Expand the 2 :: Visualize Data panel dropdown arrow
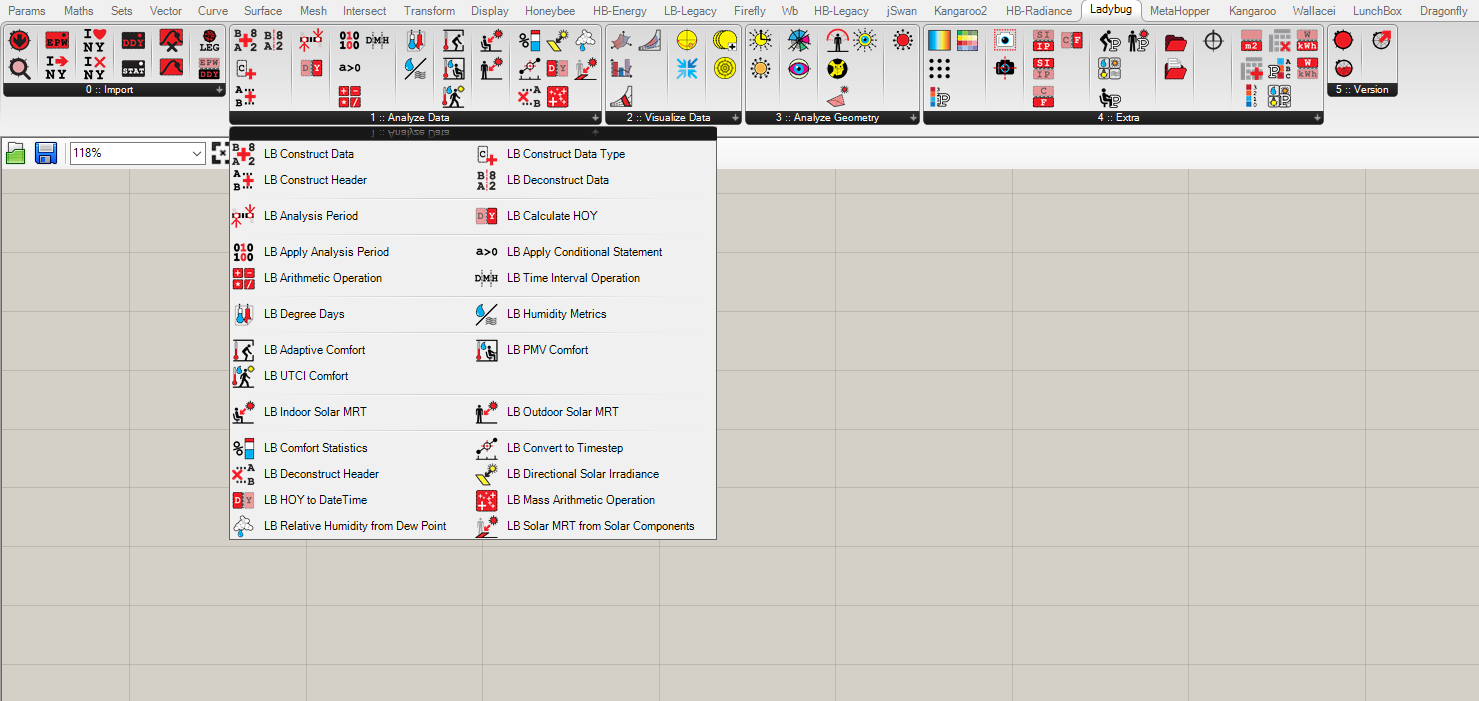Image resolution: width=1479 pixels, height=701 pixels. (x=736, y=117)
